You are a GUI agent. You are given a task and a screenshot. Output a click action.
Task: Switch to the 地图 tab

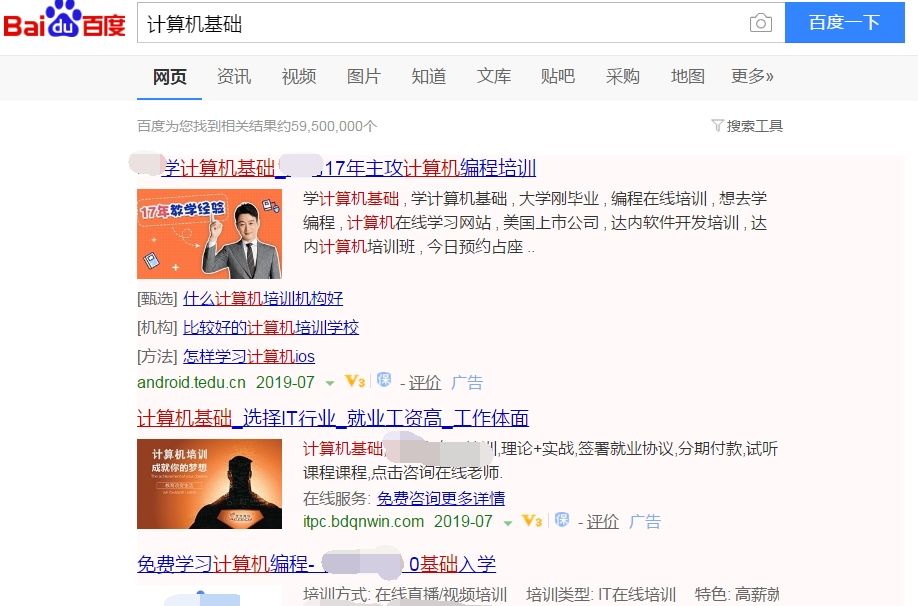tap(687, 76)
